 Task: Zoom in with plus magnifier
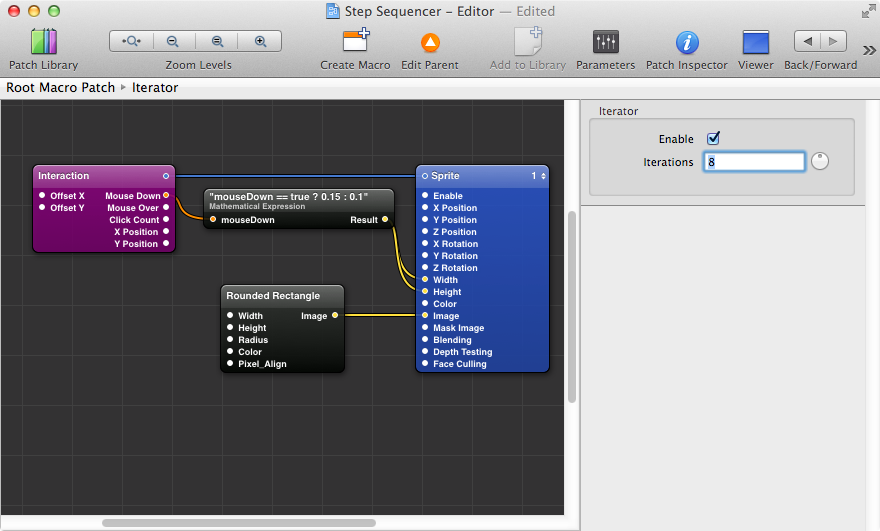pyautogui.click(x=260, y=41)
